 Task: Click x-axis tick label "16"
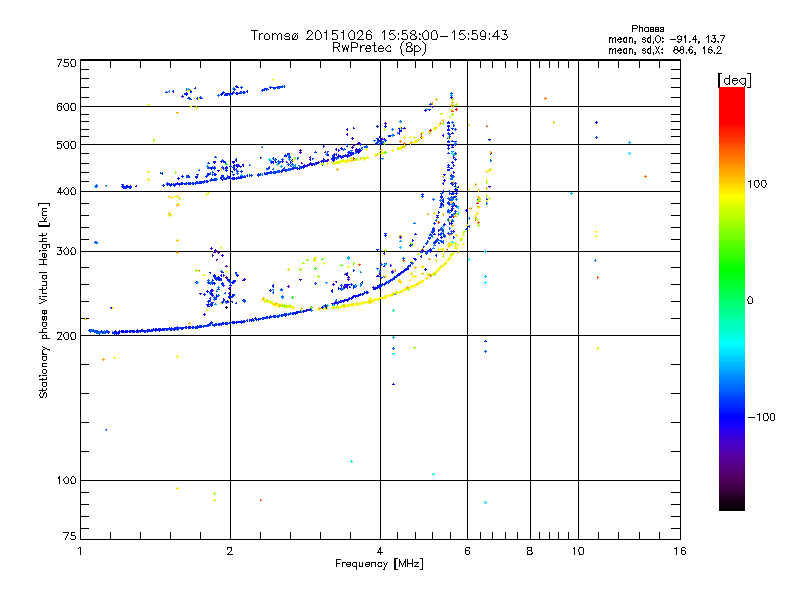coord(680,551)
